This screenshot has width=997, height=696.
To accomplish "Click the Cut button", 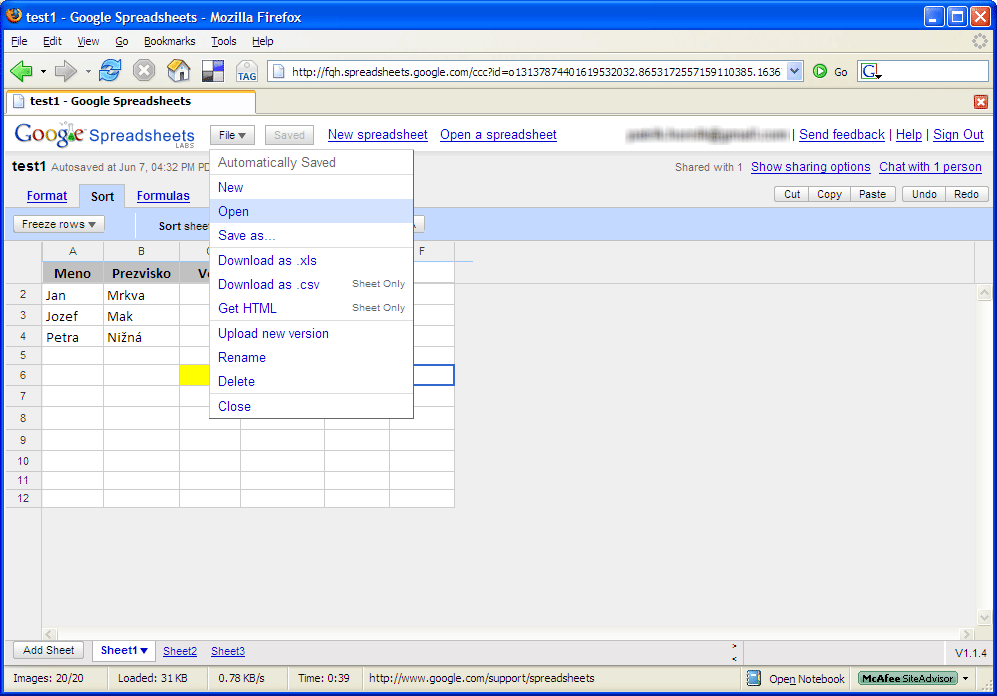I will 792,194.
